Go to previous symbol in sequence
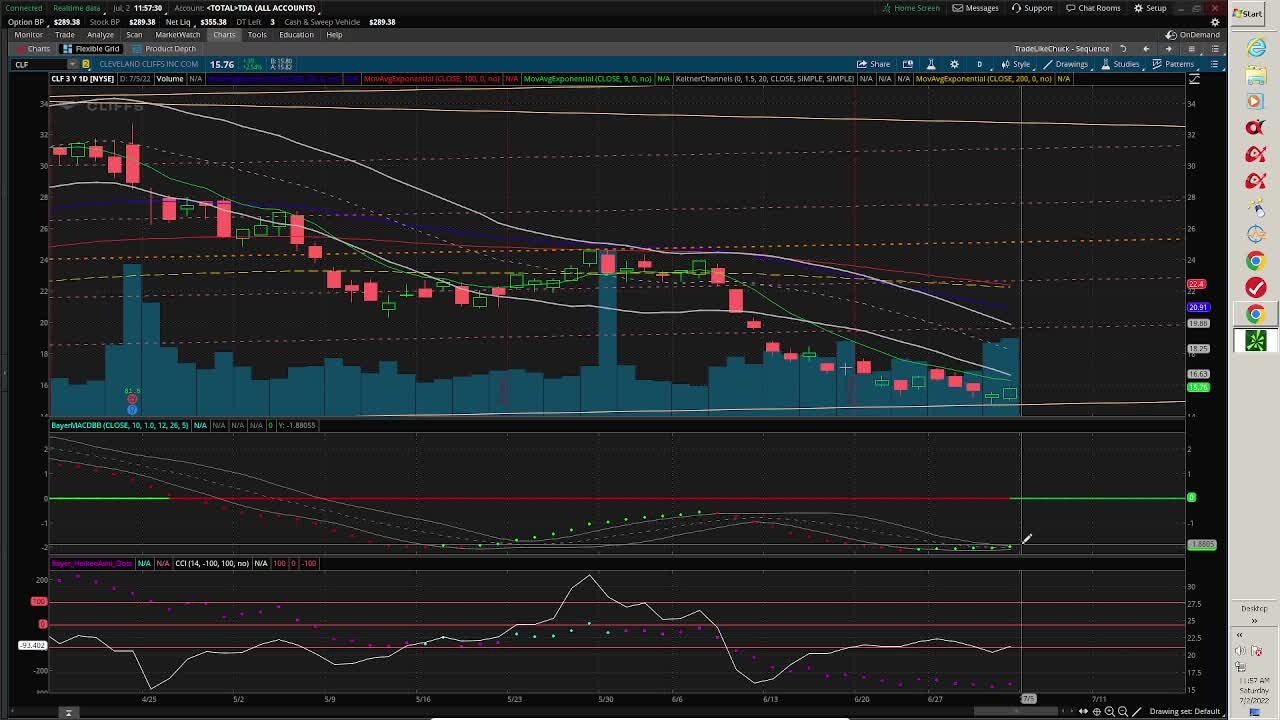 coord(1146,49)
